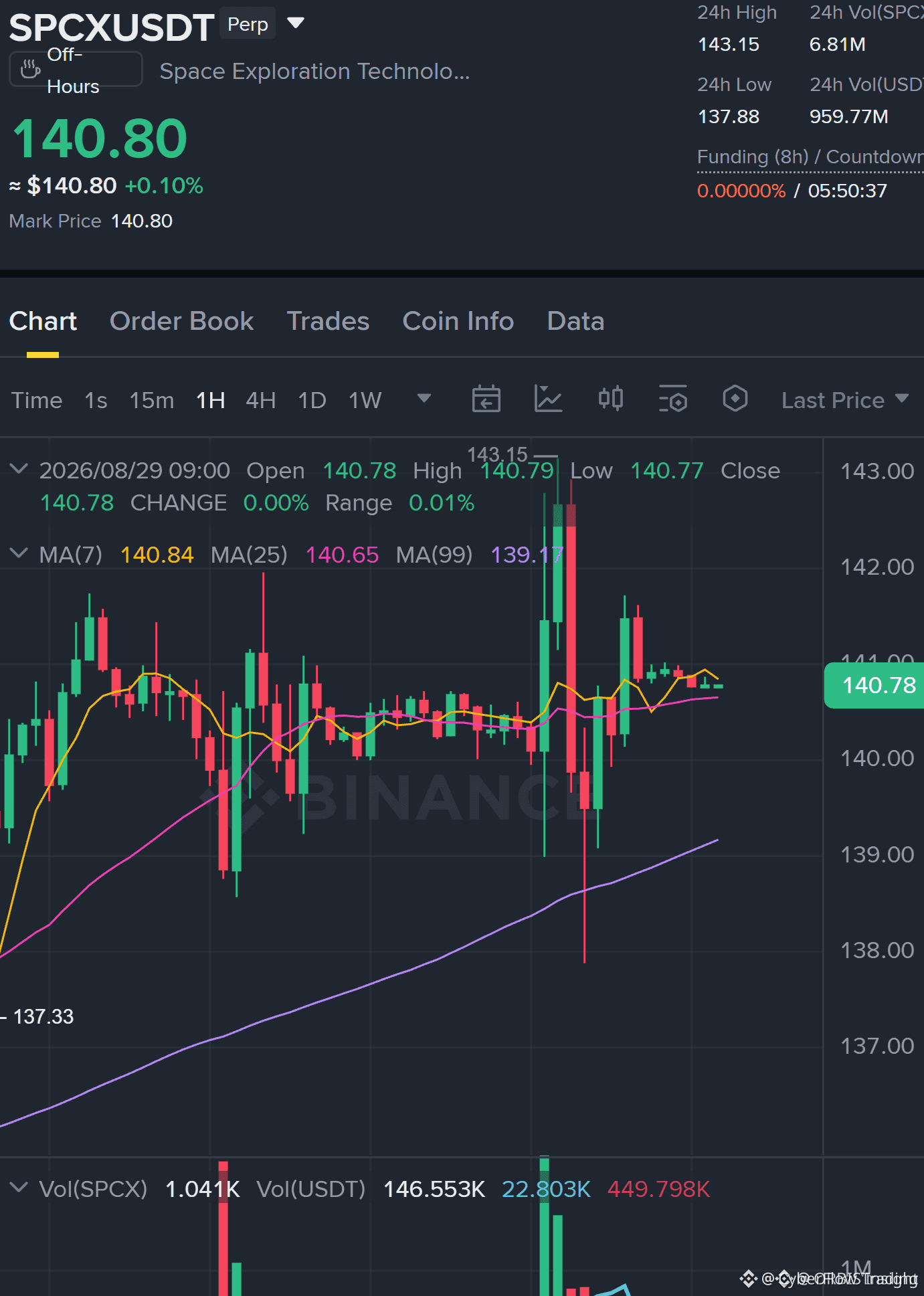Select the 1D interval

point(312,400)
